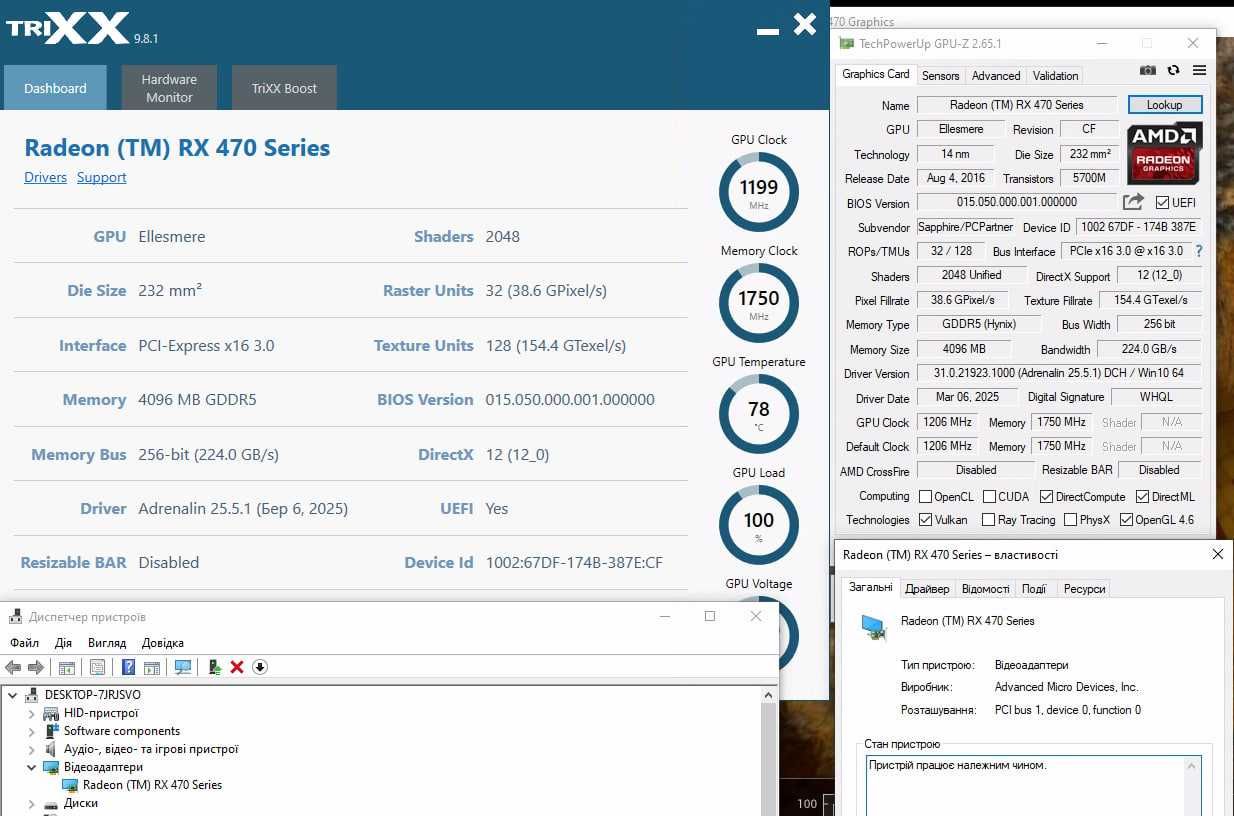The height and width of the screenshot is (816, 1234).
Task: Open the Події tab in properties
Action: [1034, 589]
